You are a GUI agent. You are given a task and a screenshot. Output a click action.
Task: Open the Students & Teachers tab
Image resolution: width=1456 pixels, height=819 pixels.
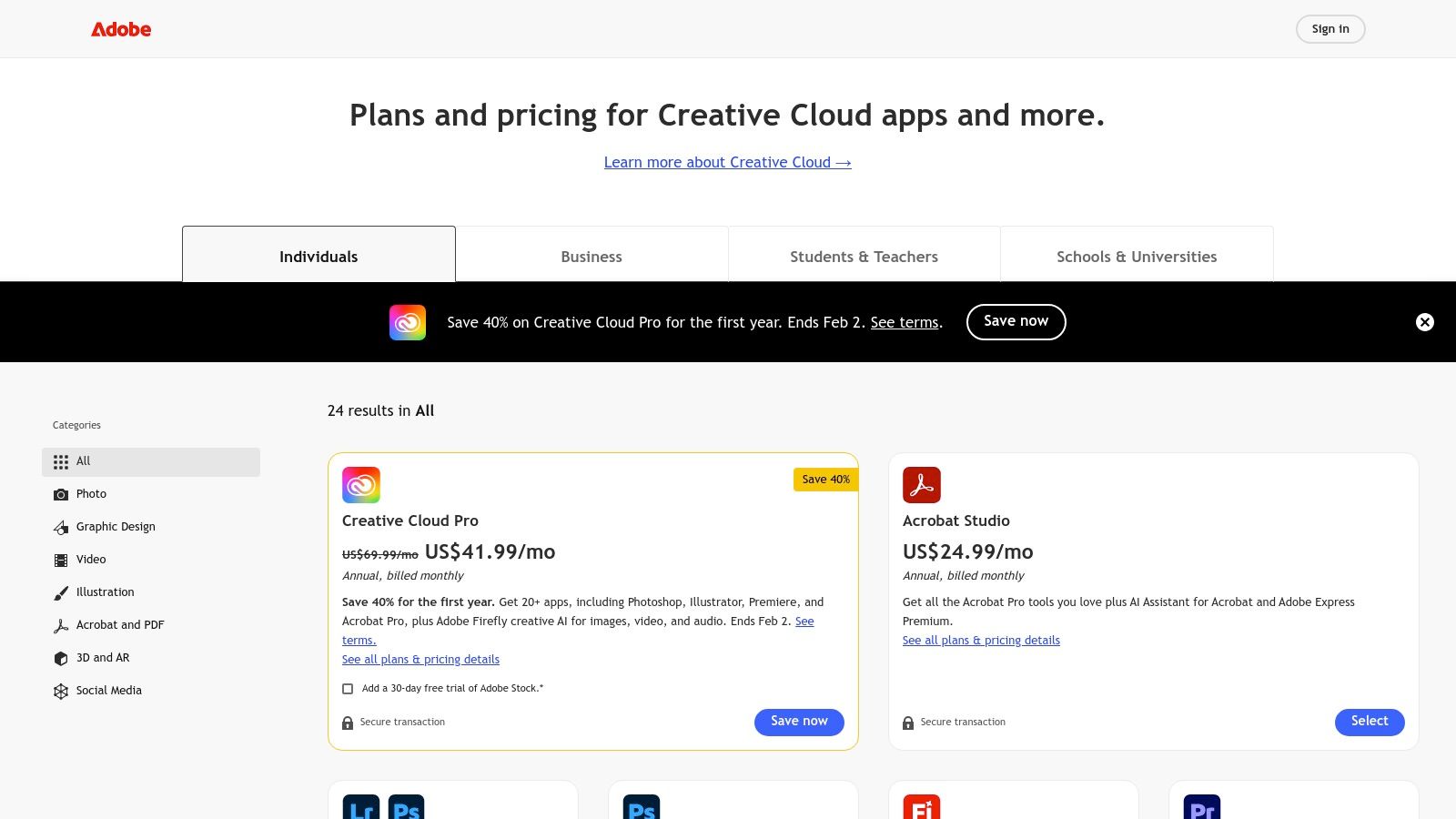click(864, 256)
